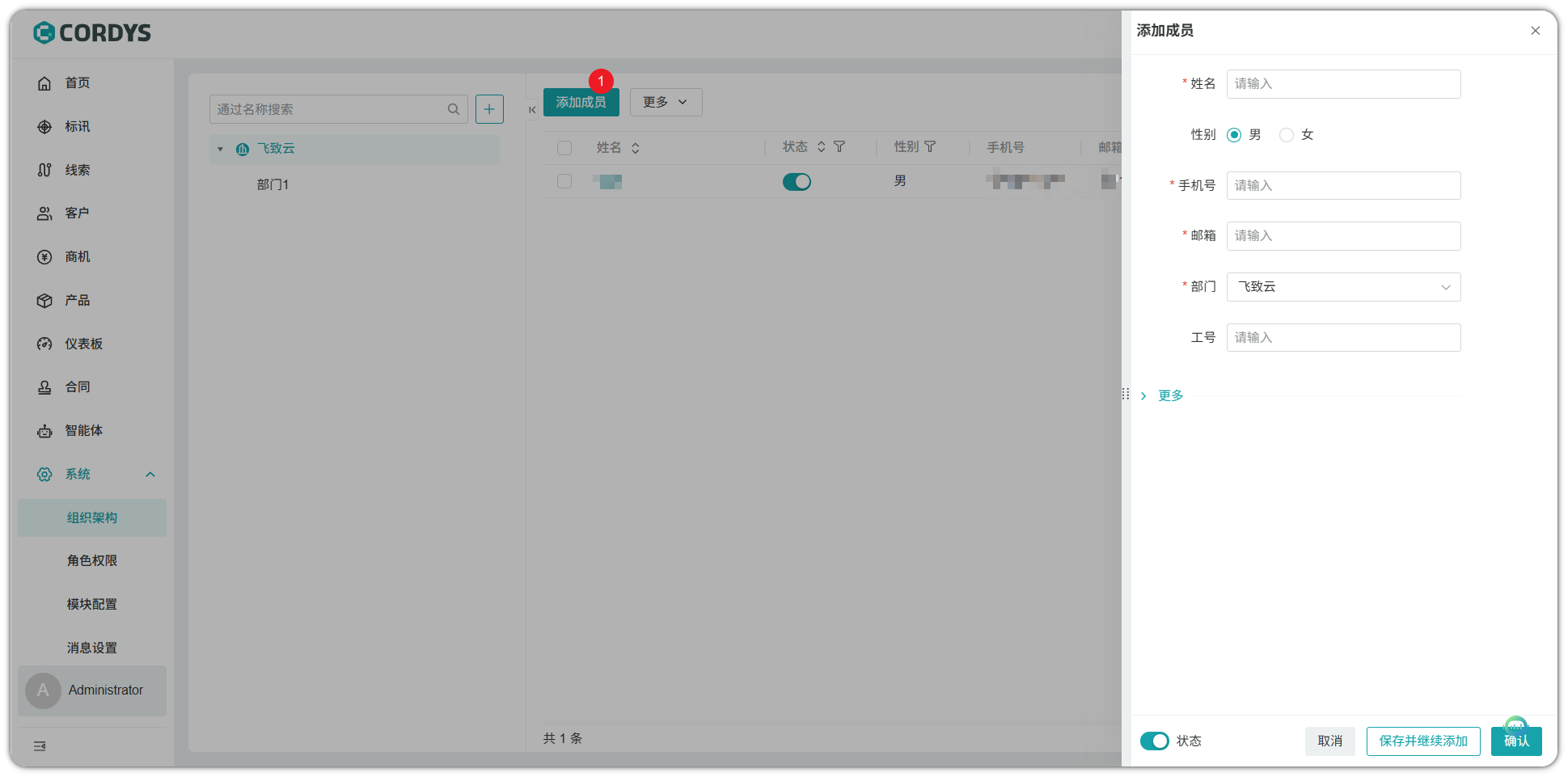Image resolution: width=1568 pixels, height=777 pixels.
Task: Click the home icon in the sidebar
Action: (x=44, y=83)
